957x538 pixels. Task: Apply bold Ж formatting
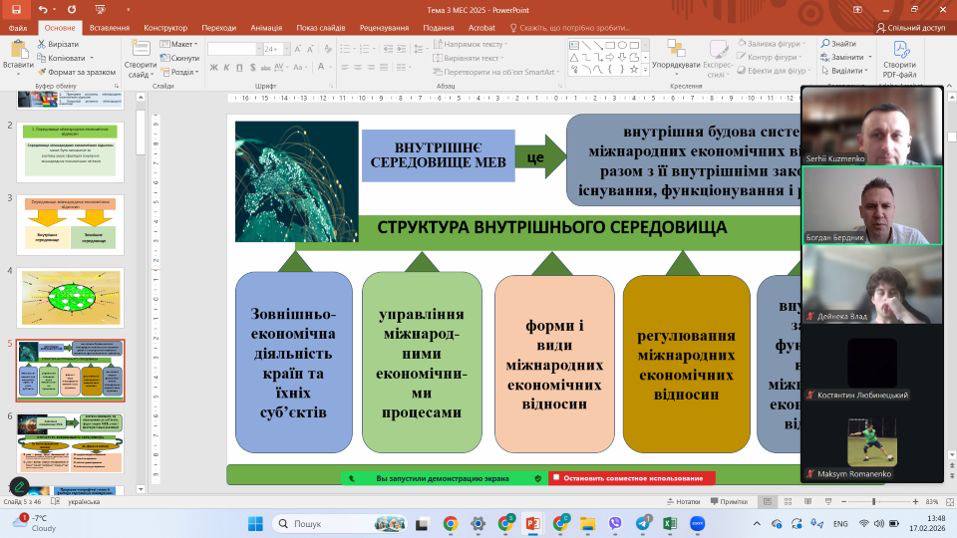(214, 67)
